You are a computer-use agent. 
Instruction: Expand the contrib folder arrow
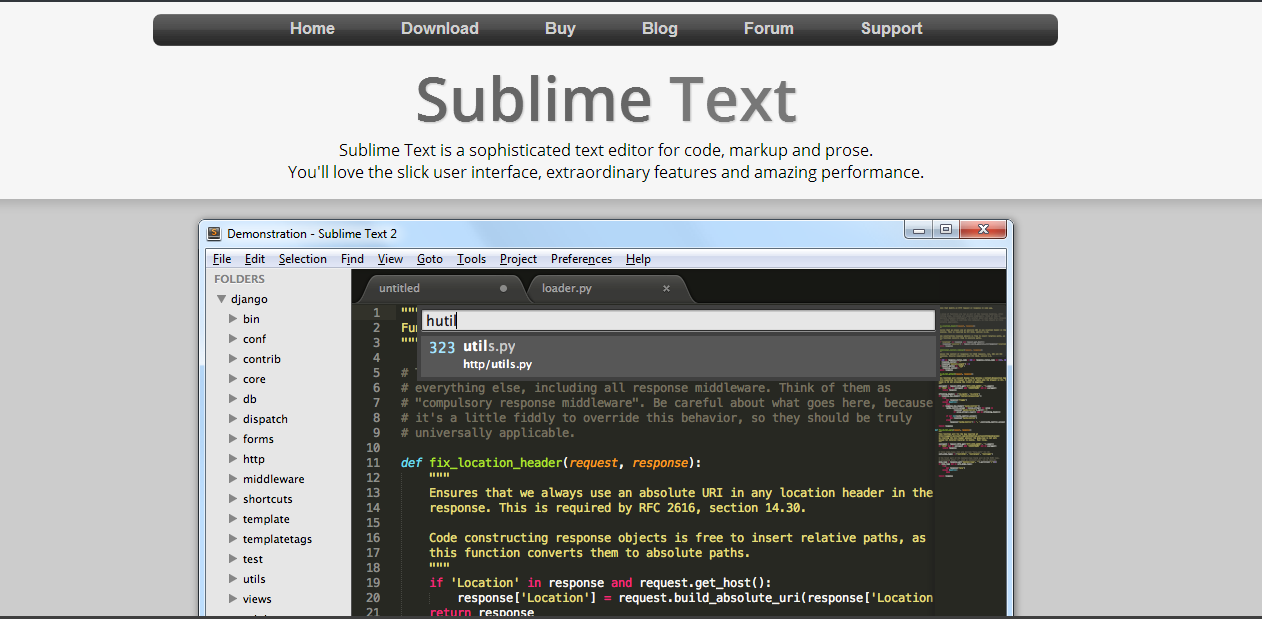(233, 359)
